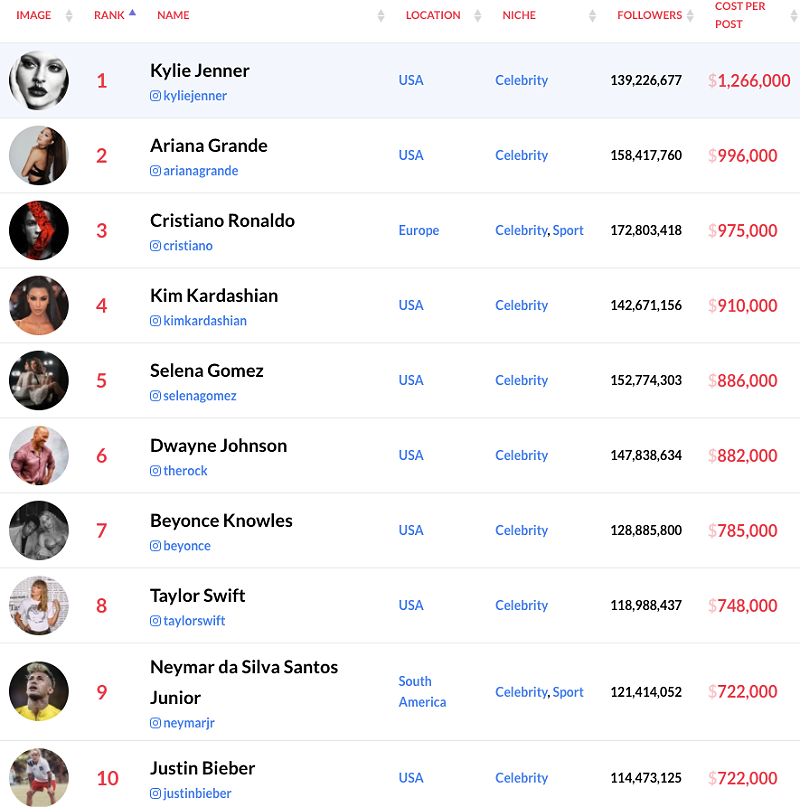
Task: Click Instagram icon next to neymarjr
Action: (155, 723)
